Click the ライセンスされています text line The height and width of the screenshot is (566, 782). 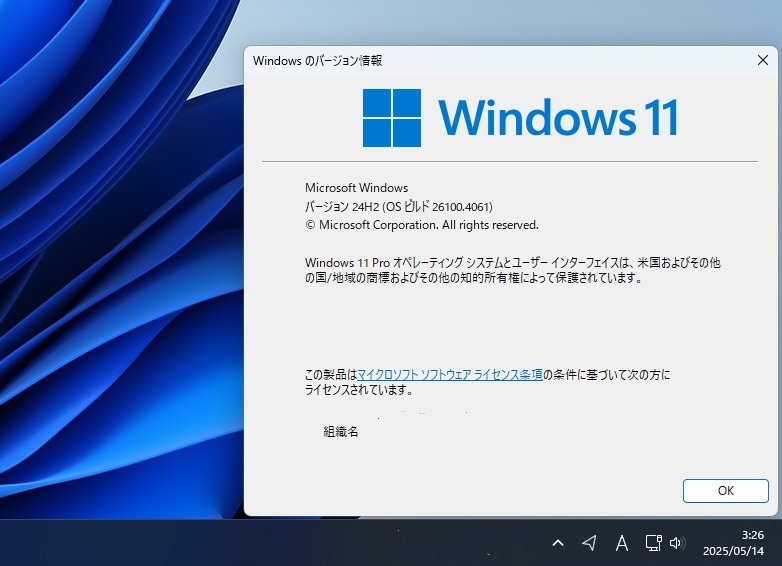(359, 390)
